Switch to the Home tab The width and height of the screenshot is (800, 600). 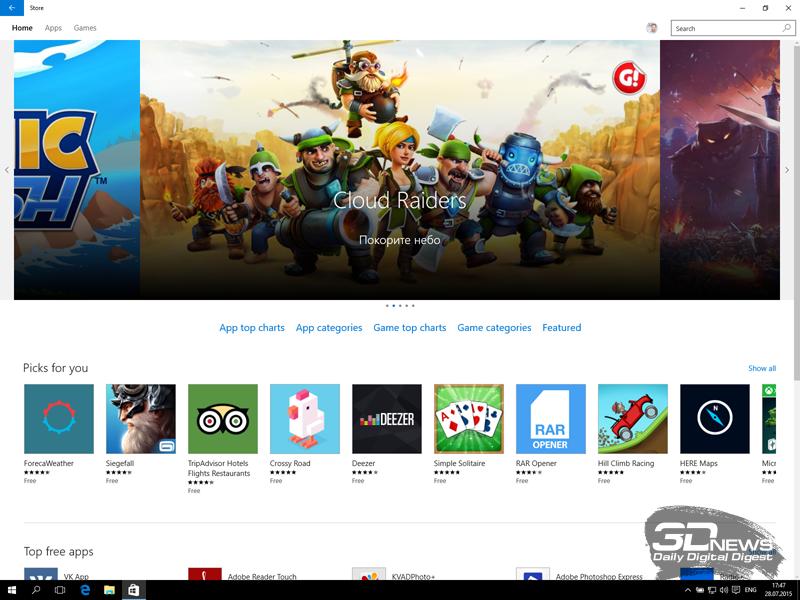(22, 28)
